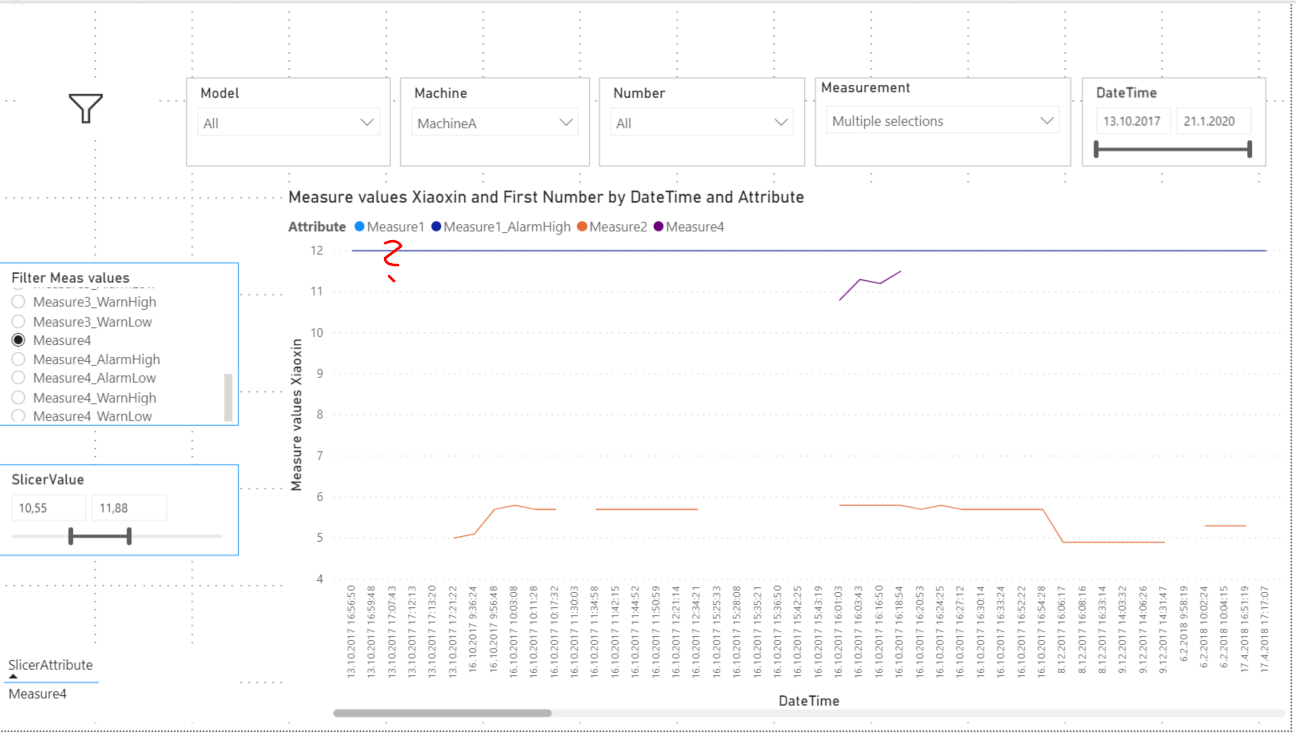Click the Measure values Xiaoxin y-axis title
Viewport: 1296px width, 735px height.
coord(296,415)
